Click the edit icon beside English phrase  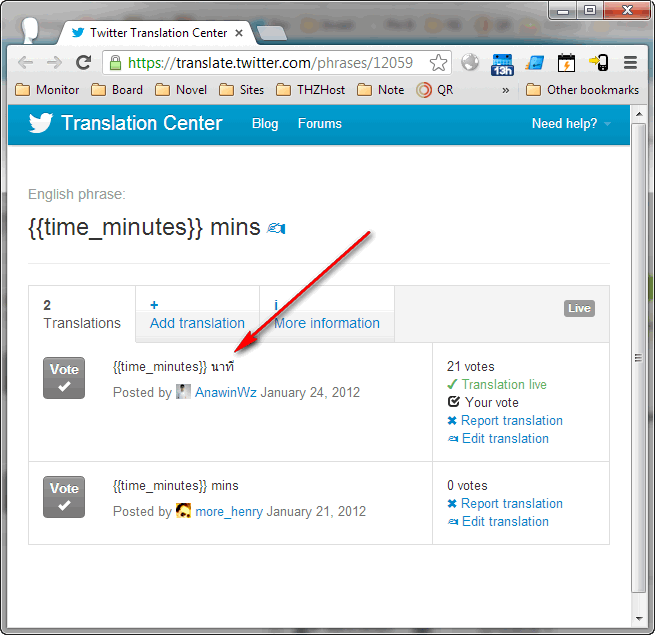click(x=276, y=229)
